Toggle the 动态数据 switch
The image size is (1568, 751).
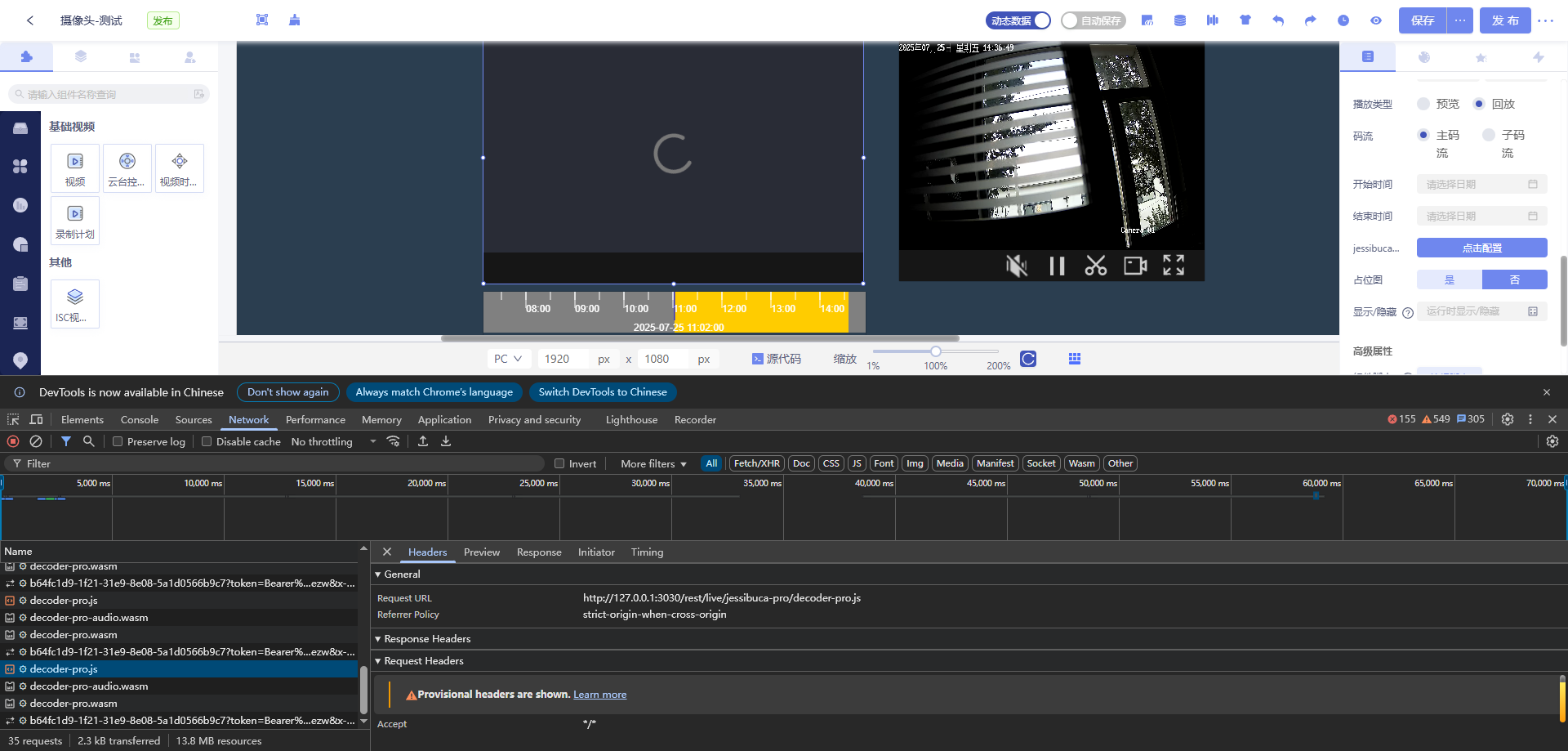1018,20
